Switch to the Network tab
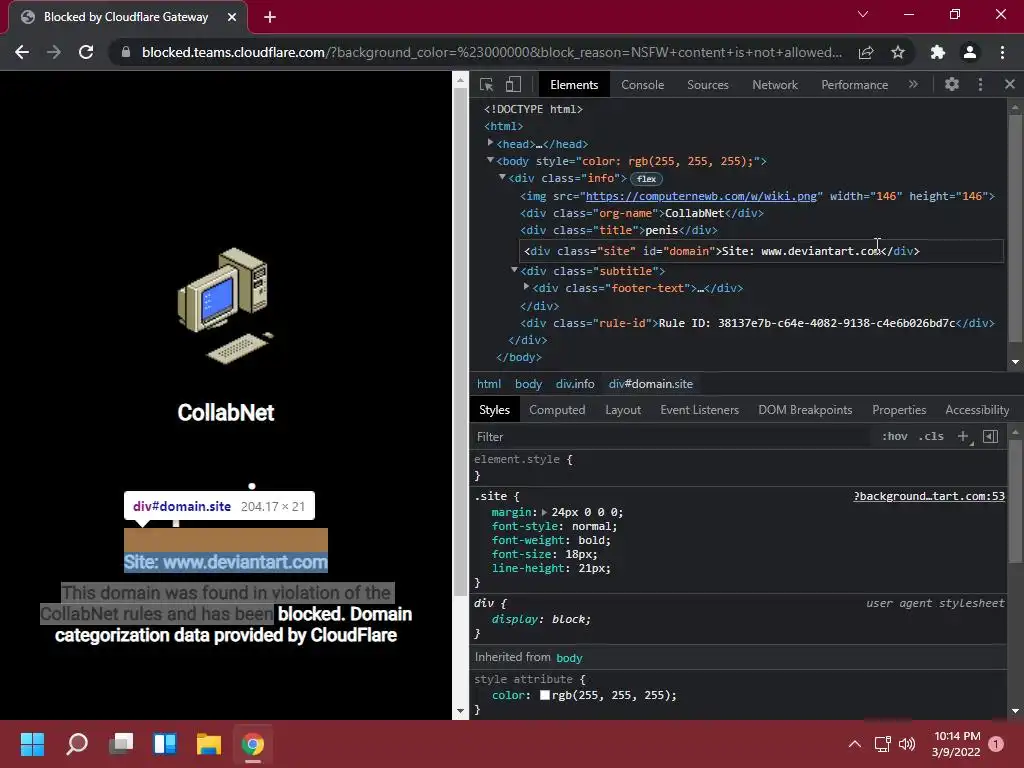This screenshot has width=1024, height=768. (775, 85)
